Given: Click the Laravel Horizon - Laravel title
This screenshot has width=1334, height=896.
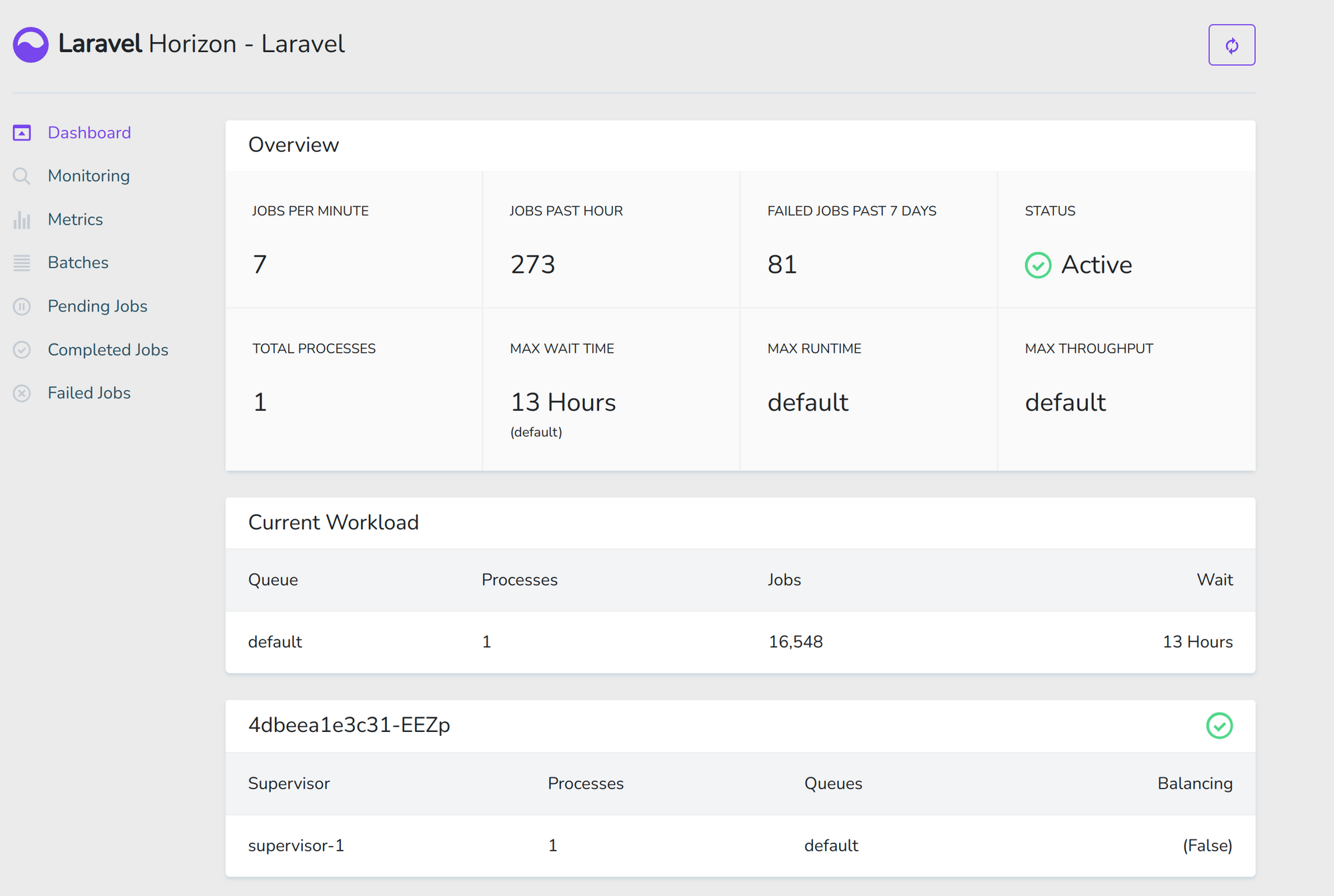Looking at the screenshot, I should 201,44.
